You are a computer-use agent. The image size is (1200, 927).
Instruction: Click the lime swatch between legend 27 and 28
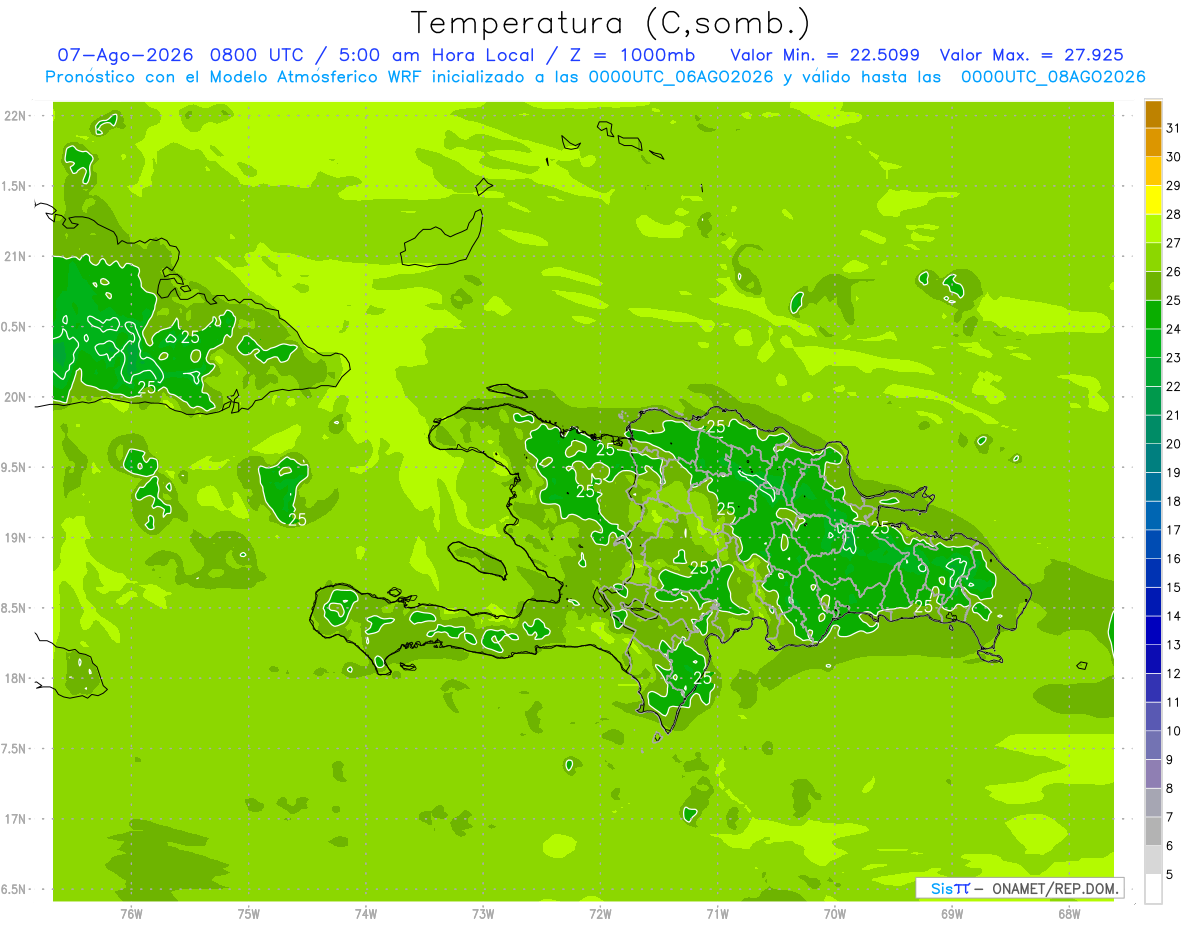[1153, 229]
